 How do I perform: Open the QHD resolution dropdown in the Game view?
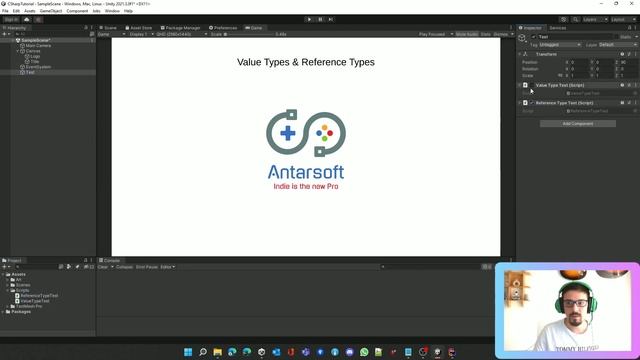click(182, 34)
